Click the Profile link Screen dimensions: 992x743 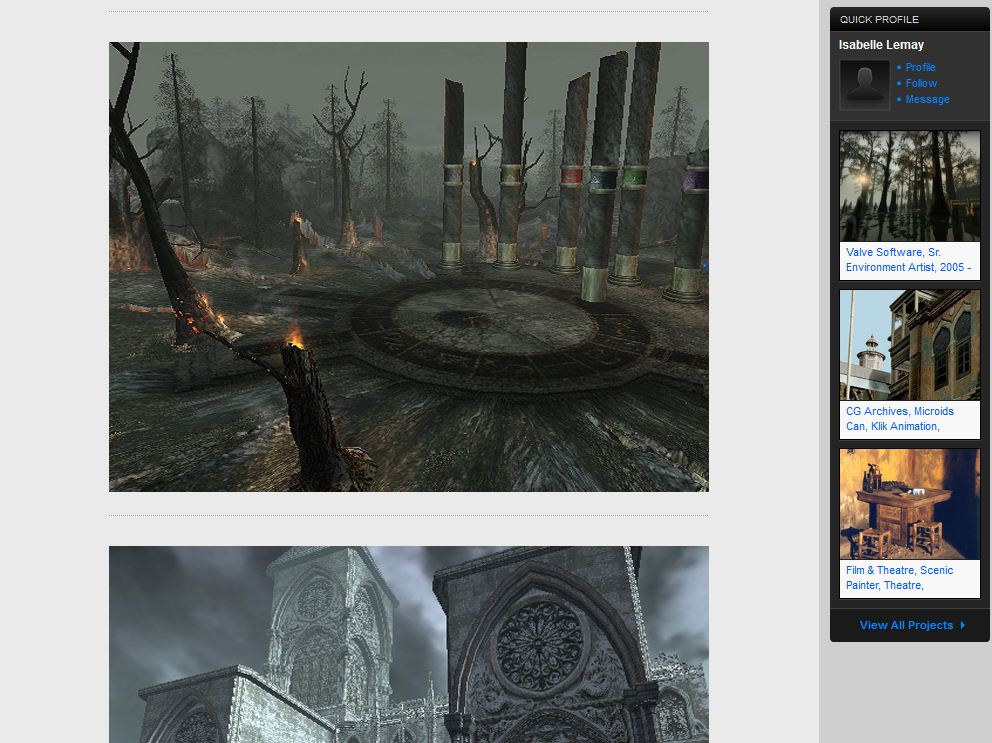[x=920, y=67]
